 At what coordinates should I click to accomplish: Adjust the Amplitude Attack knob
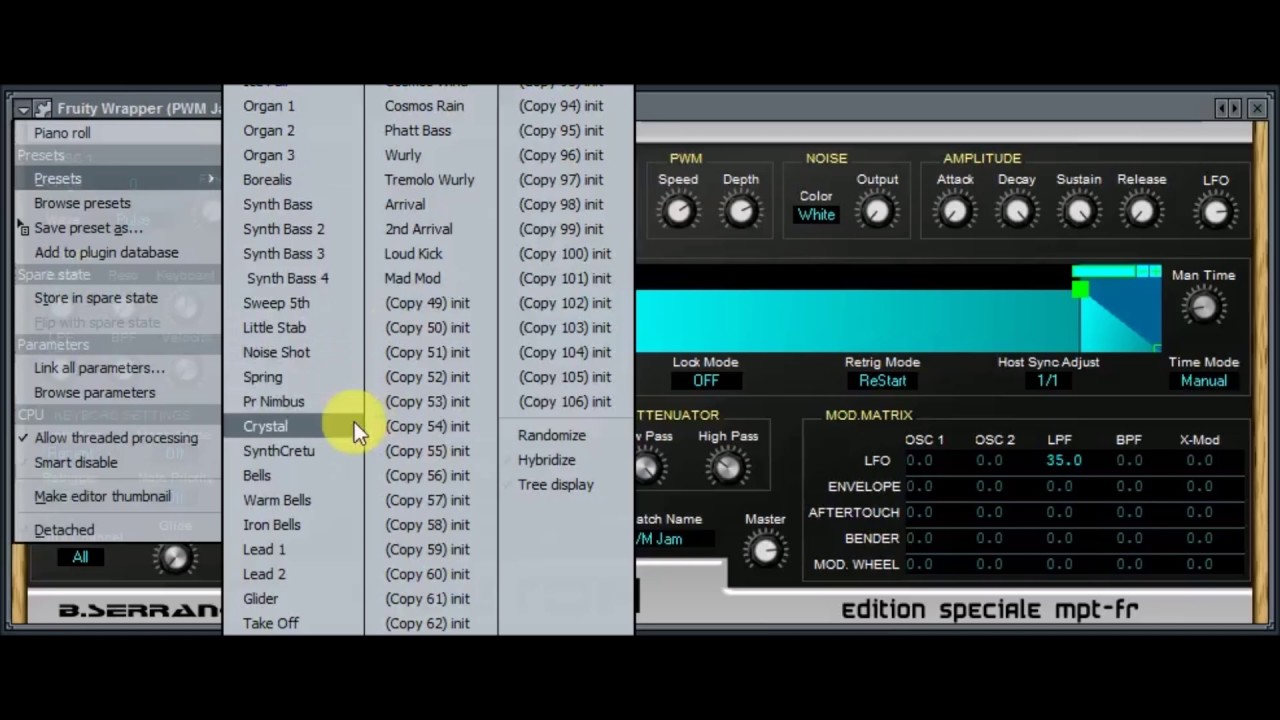click(x=955, y=211)
